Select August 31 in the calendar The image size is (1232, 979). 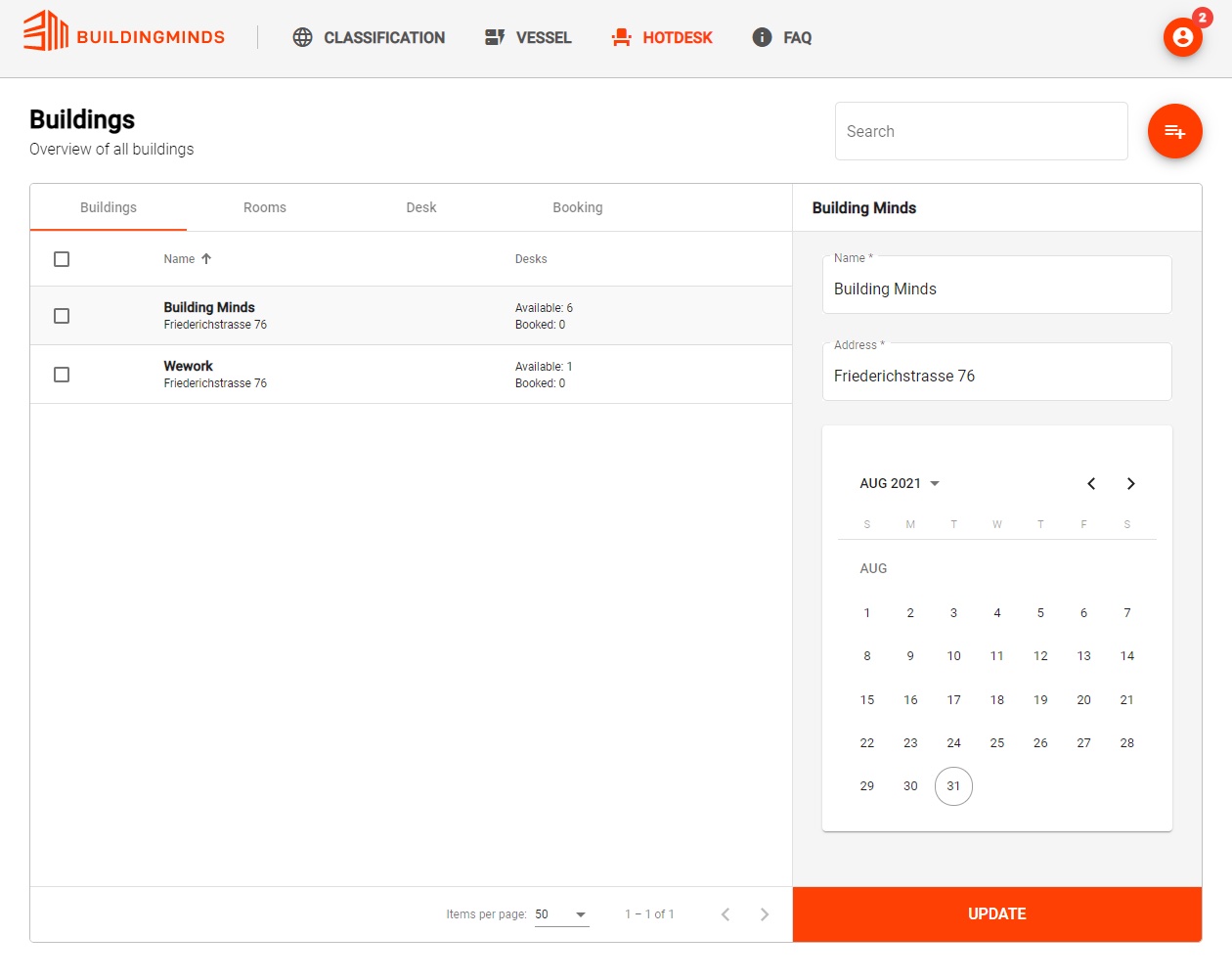click(953, 786)
